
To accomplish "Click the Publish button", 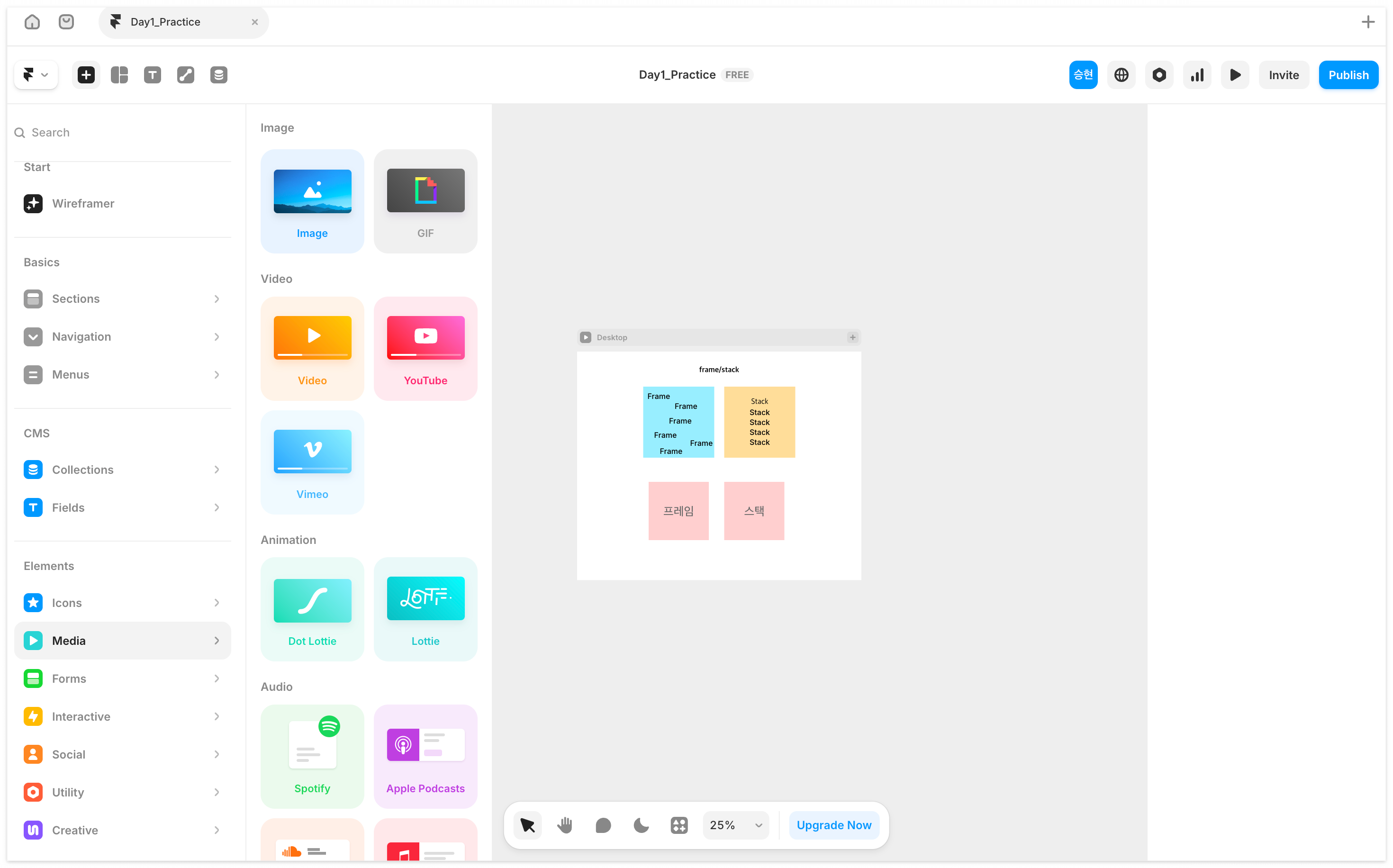I will [1348, 75].
